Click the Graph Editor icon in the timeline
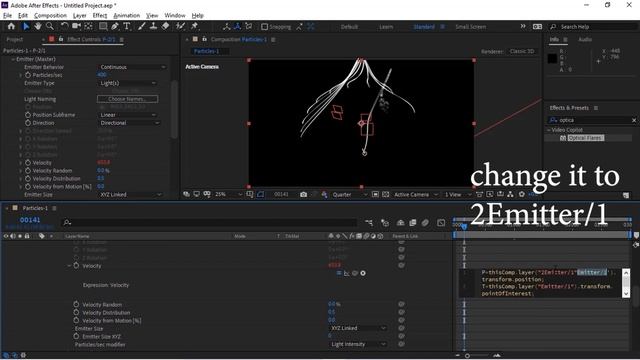640x360 pixels. [x=441, y=223]
